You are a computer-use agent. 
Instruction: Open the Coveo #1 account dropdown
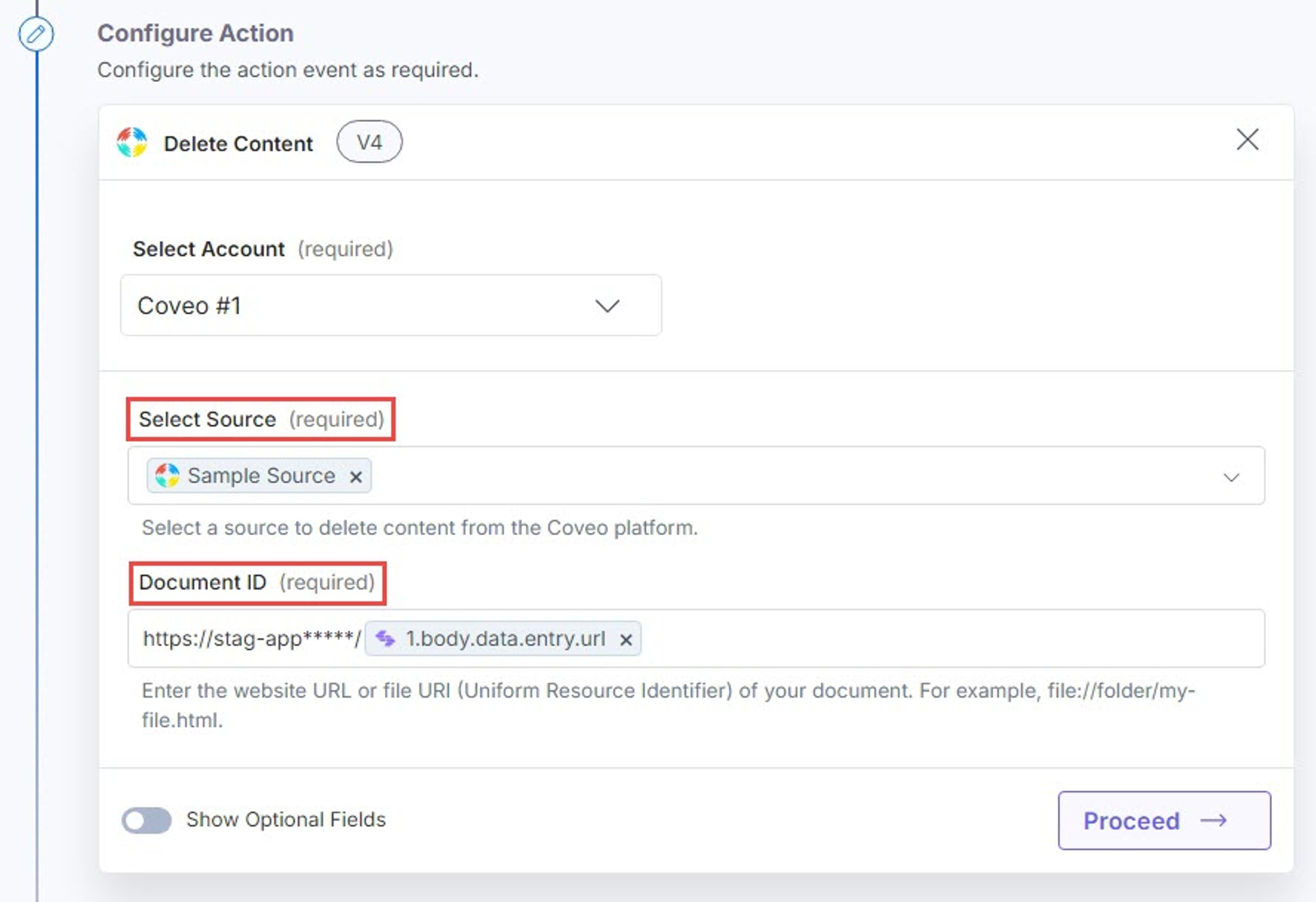(x=391, y=306)
